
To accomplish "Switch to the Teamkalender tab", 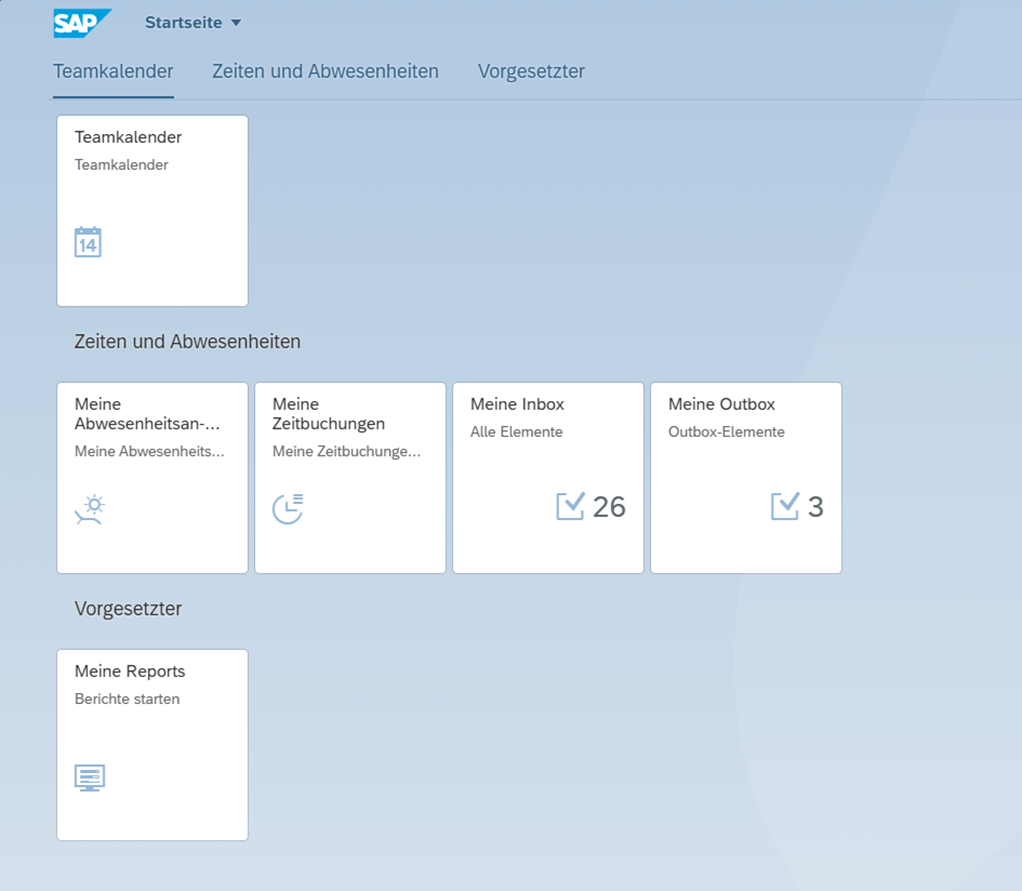I will tap(113, 71).
